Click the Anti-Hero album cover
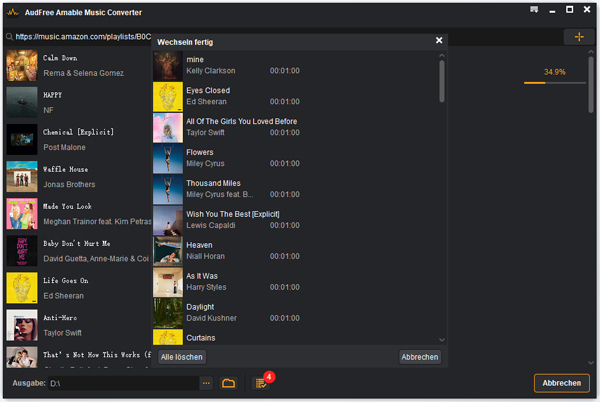 click(x=22, y=325)
